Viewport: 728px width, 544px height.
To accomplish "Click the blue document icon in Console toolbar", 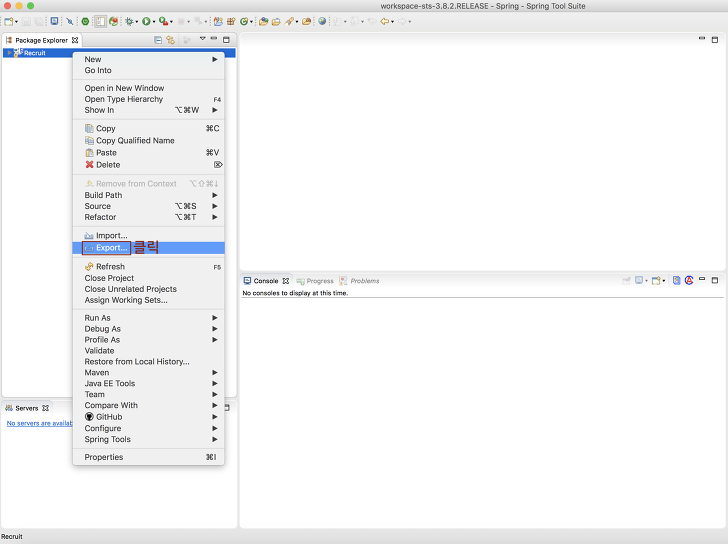I will point(676,280).
